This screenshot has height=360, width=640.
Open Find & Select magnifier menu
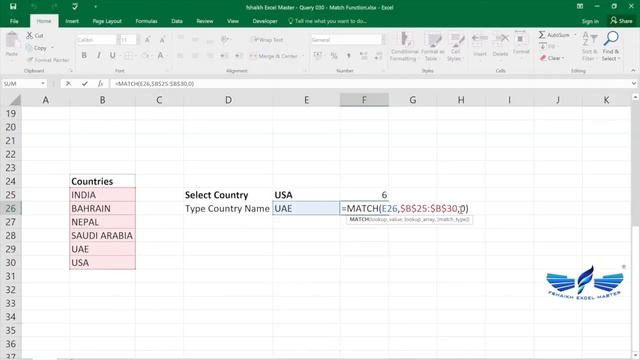[611, 47]
